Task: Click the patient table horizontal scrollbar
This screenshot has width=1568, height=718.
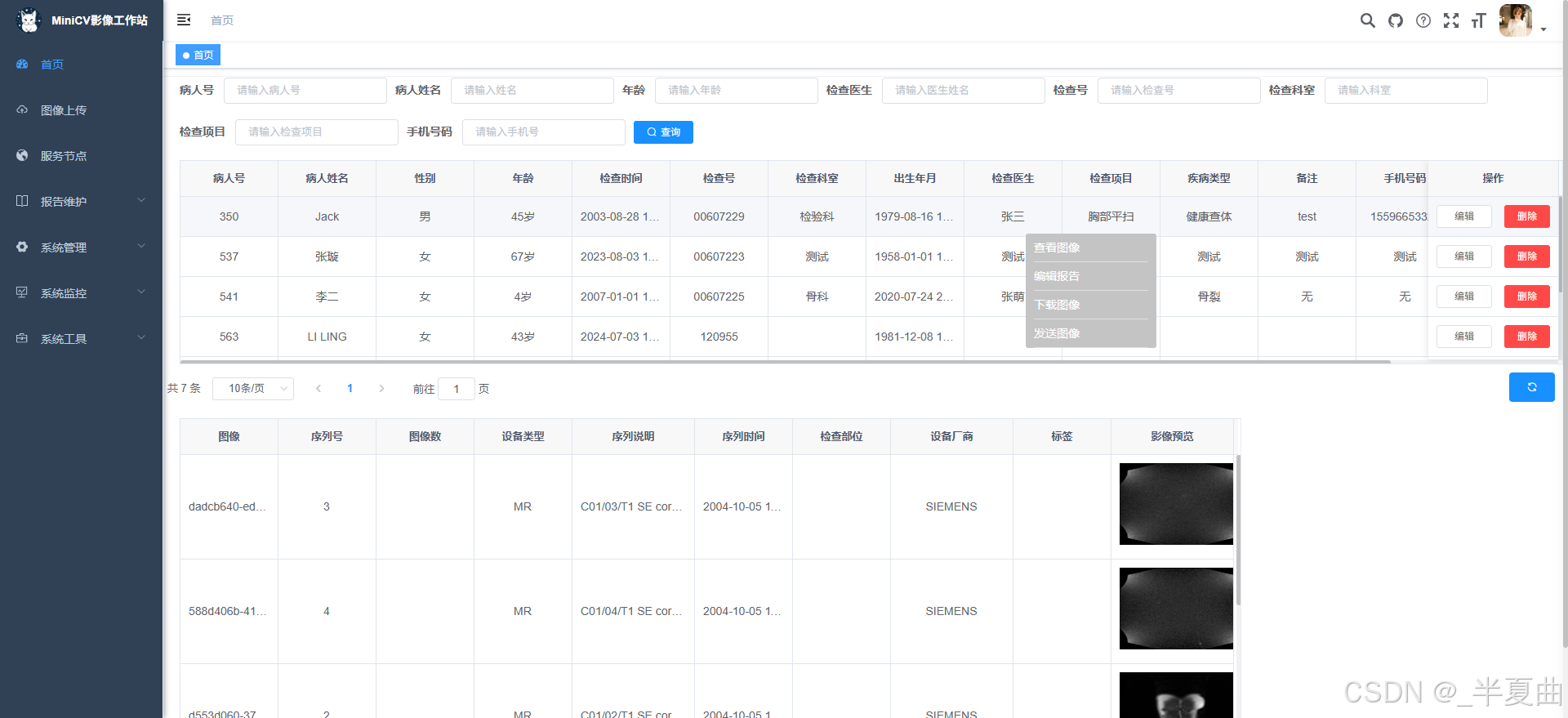Action: 785,361
